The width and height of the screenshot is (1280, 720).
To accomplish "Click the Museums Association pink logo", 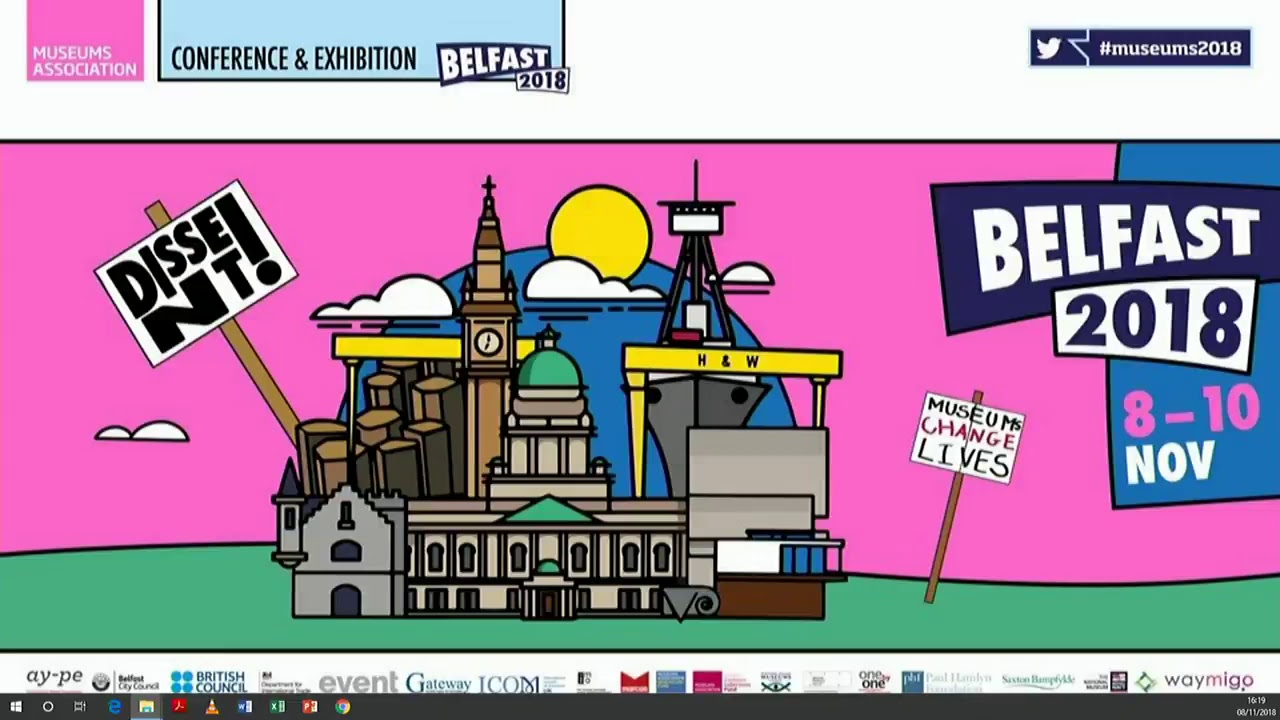I will click(x=85, y=41).
